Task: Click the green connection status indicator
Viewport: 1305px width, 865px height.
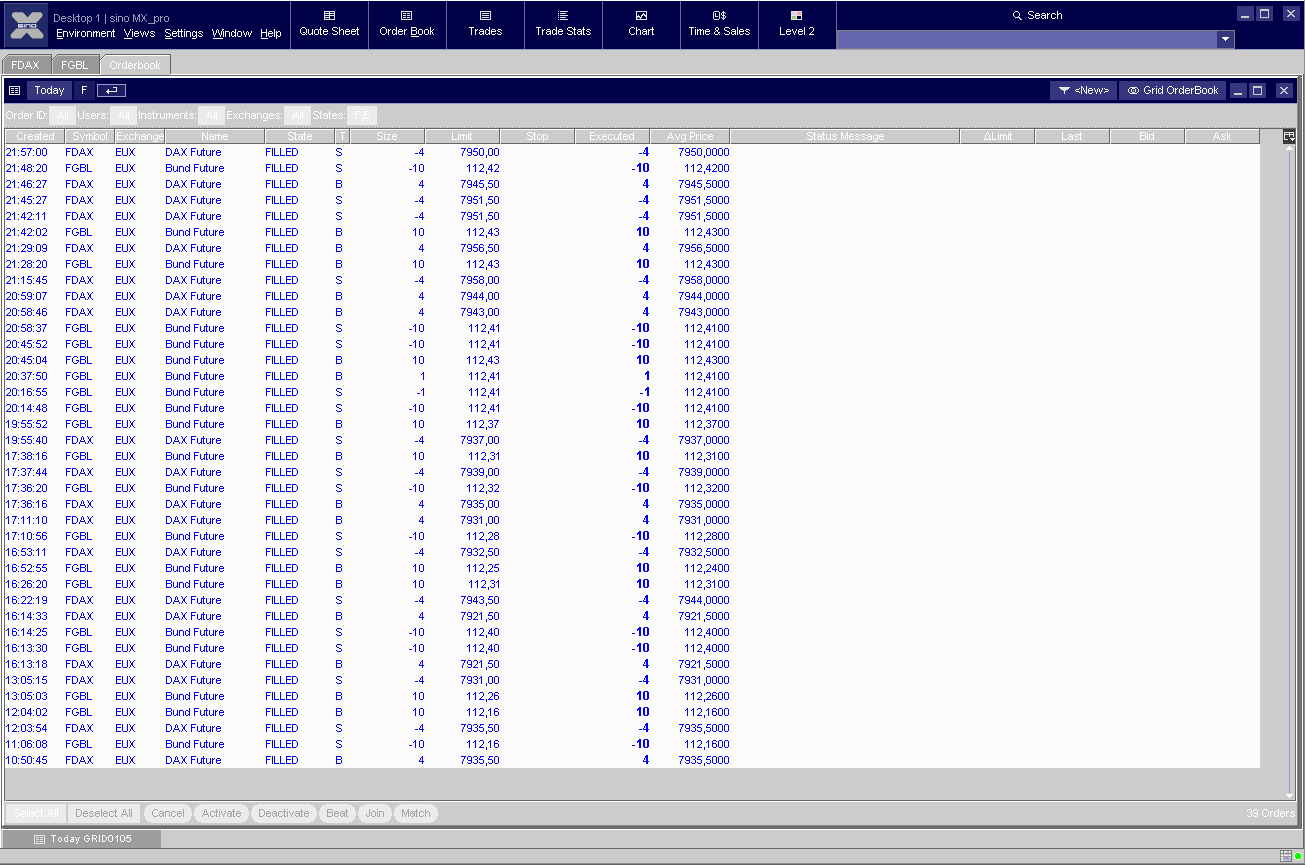Action: point(1297,856)
